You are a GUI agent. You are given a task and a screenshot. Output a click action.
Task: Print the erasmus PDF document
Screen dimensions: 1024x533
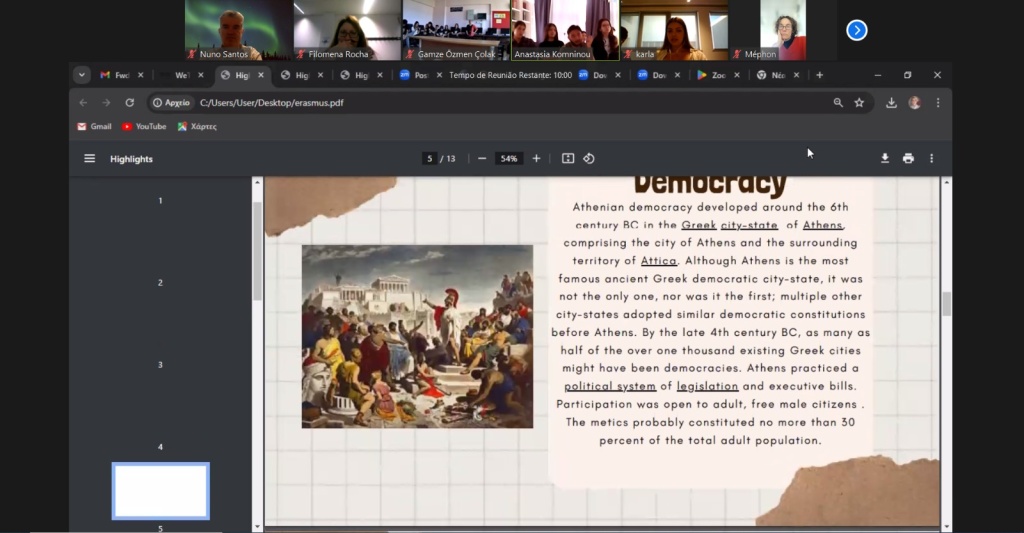908,158
